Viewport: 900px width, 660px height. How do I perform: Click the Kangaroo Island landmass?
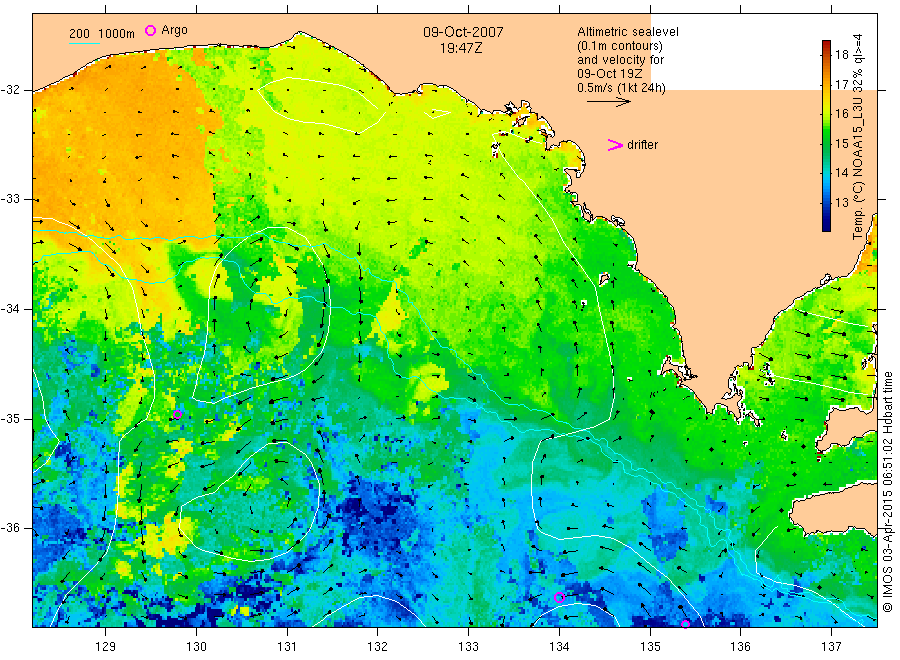pos(835,508)
